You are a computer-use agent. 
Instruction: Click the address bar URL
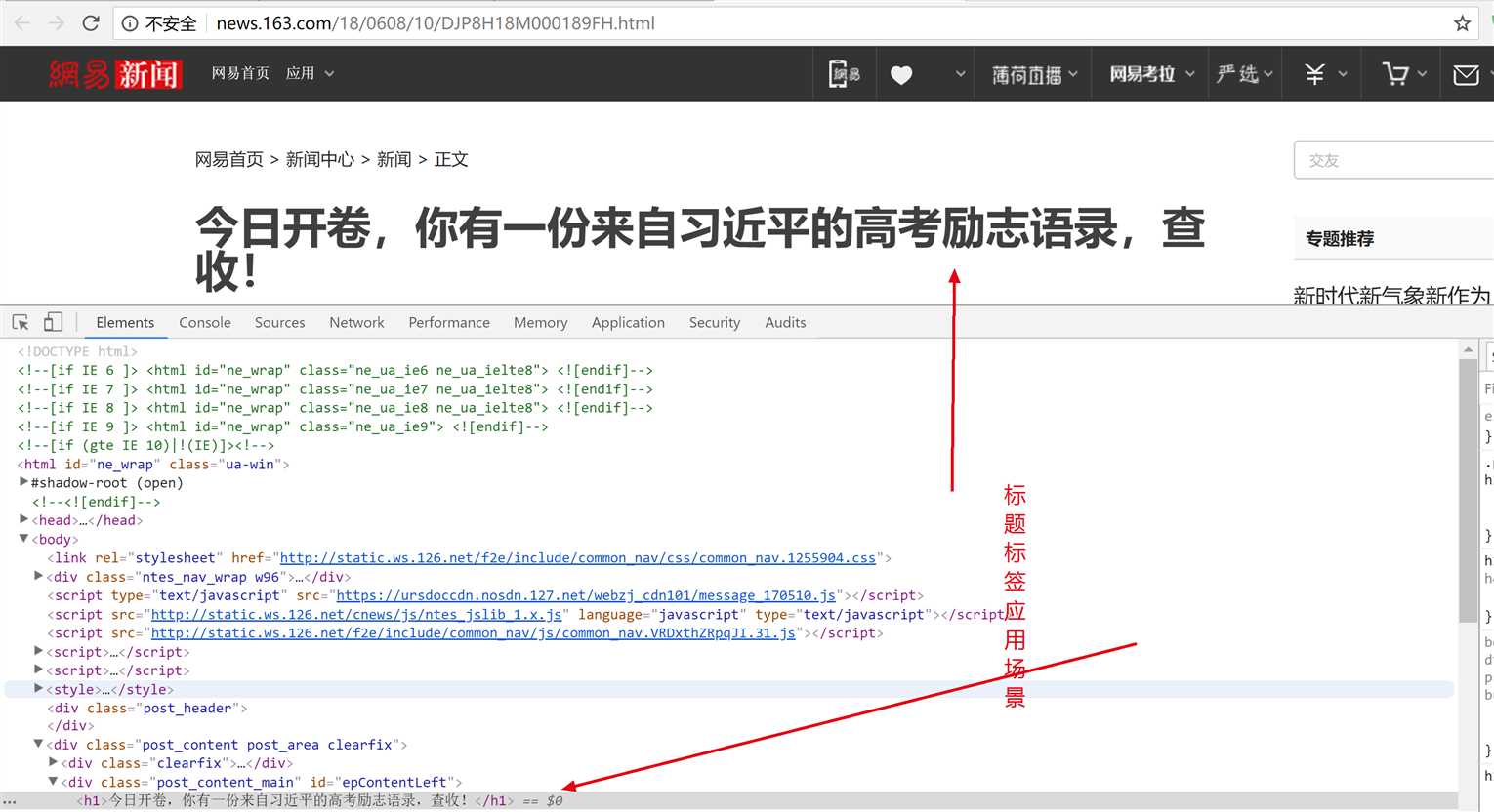point(436,23)
